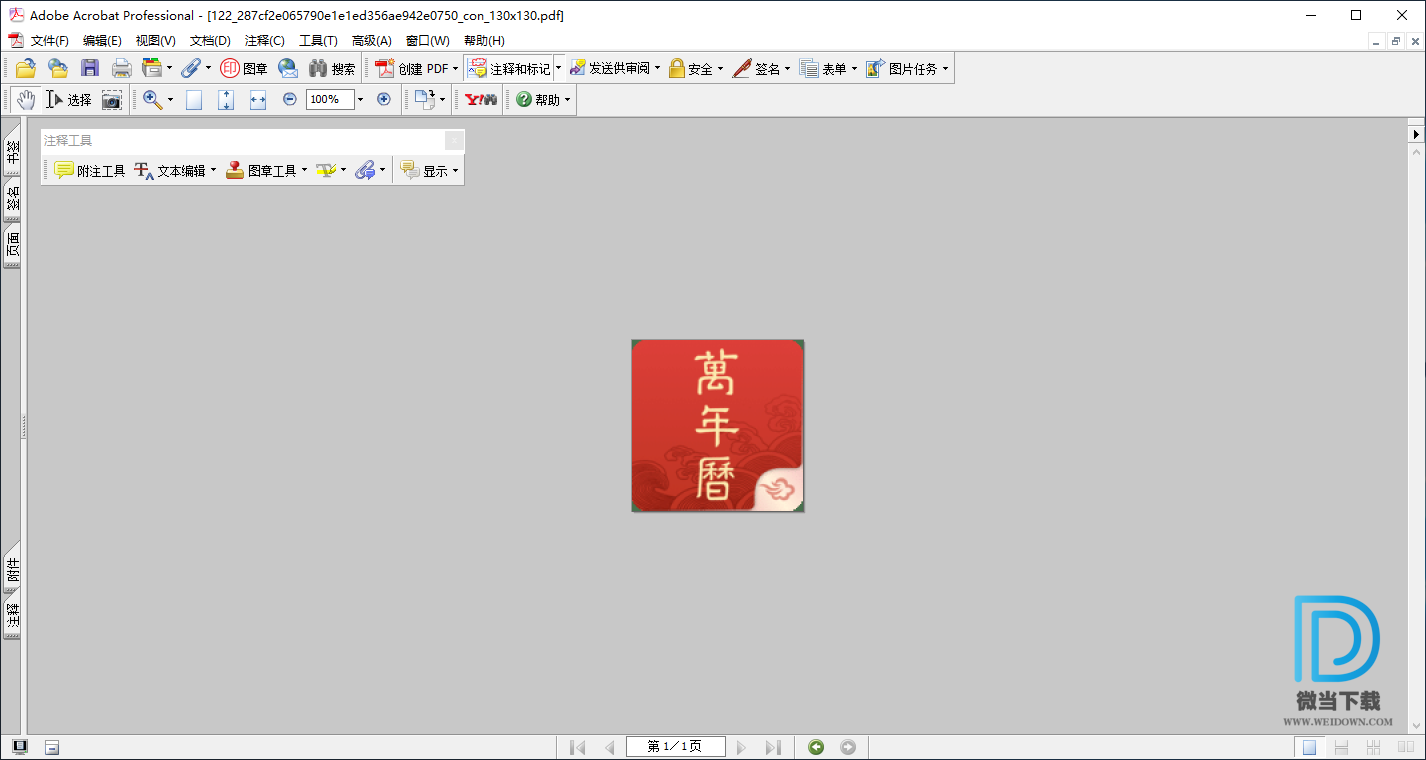Open the 页面 pages side tab
This screenshot has height=760, width=1426.
pyautogui.click(x=13, y=245)
